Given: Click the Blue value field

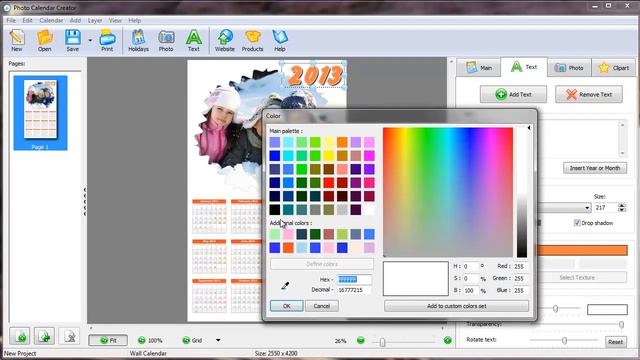Looking at the screenshot, I should [x=520, y=290].
